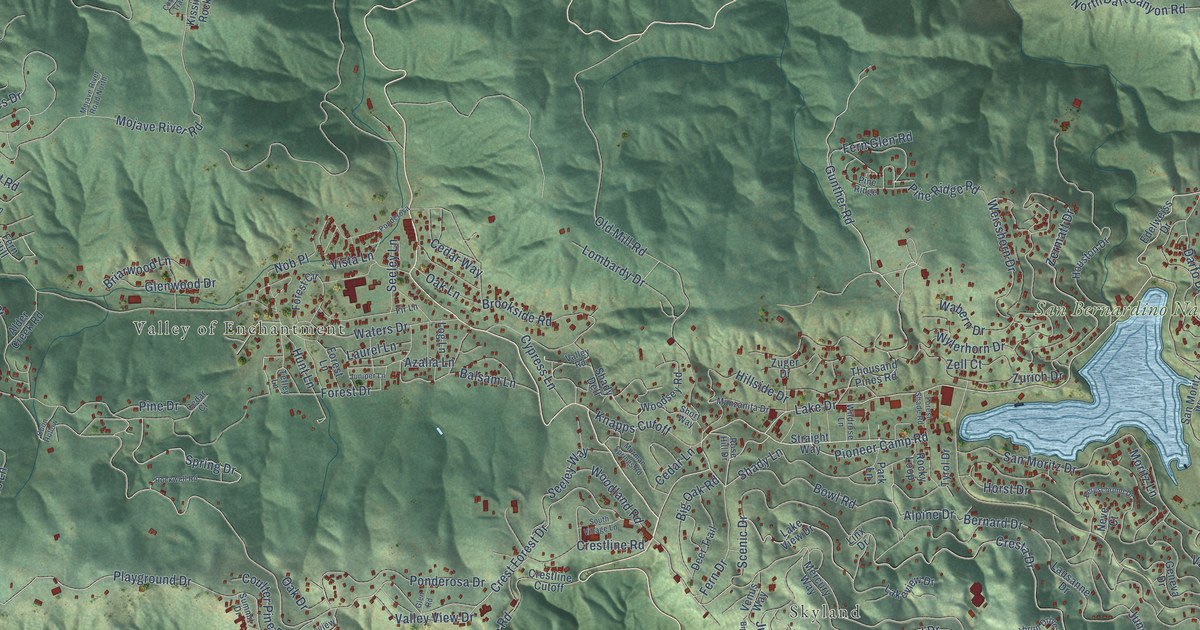Click the 'Valley of Enchantment' place label

[238, 329]
